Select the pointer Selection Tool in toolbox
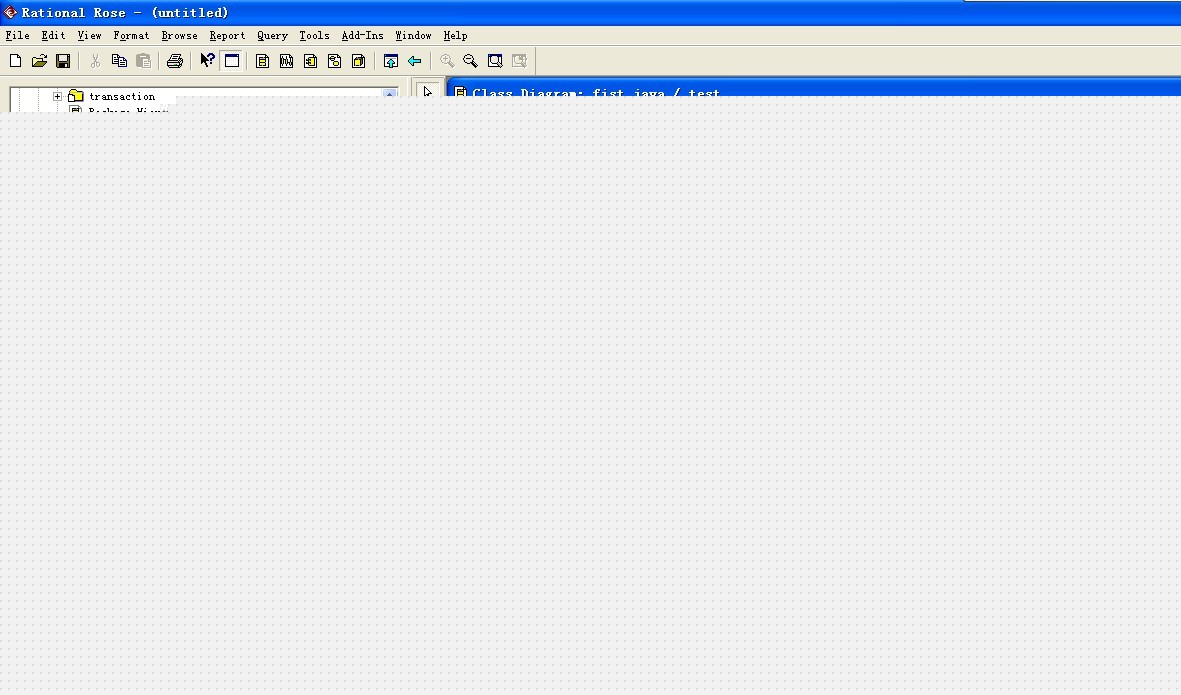This screenshot has width=1181, height=695. 428,91
